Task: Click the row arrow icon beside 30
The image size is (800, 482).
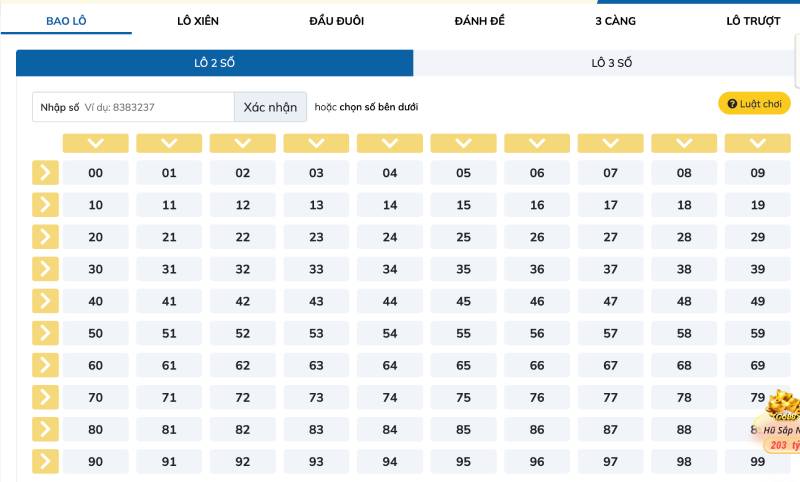Action: coord(45,269)
